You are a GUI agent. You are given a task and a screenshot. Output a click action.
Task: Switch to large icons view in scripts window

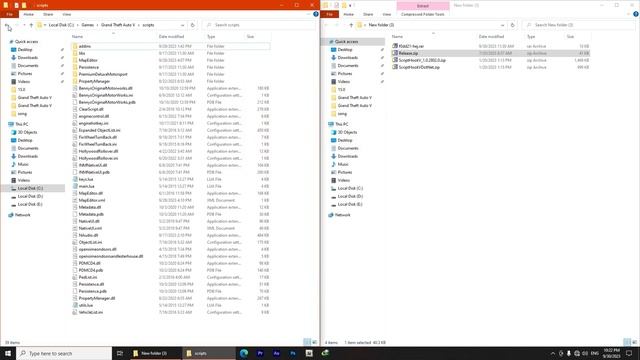tap(314, 342)
